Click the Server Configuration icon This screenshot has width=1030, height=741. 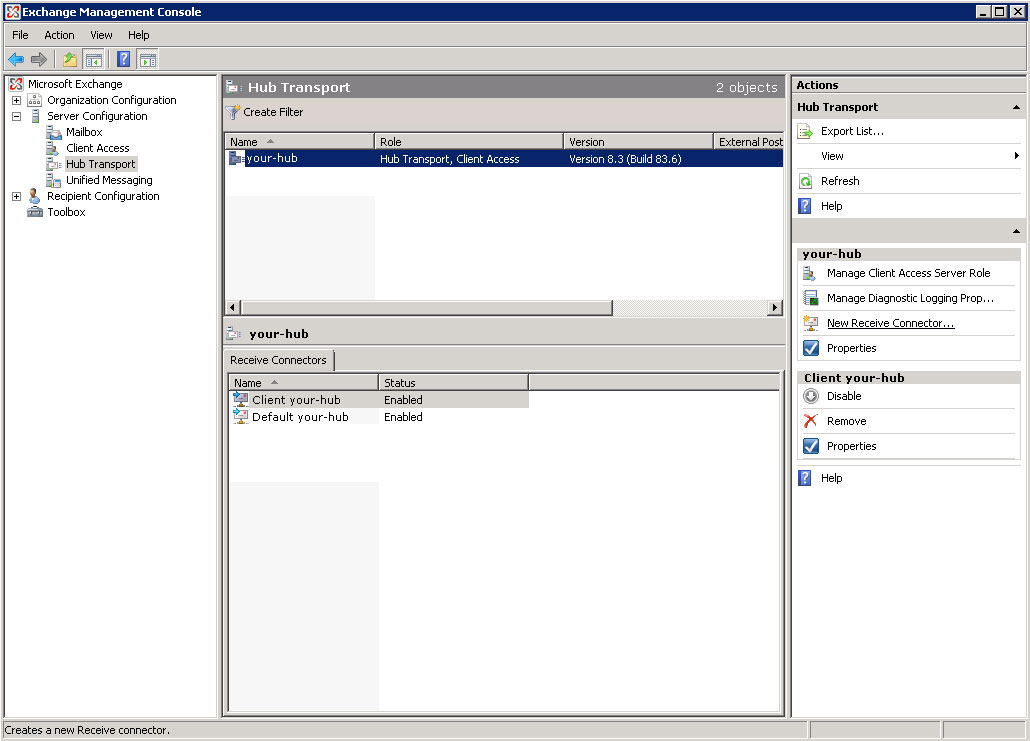35,116
